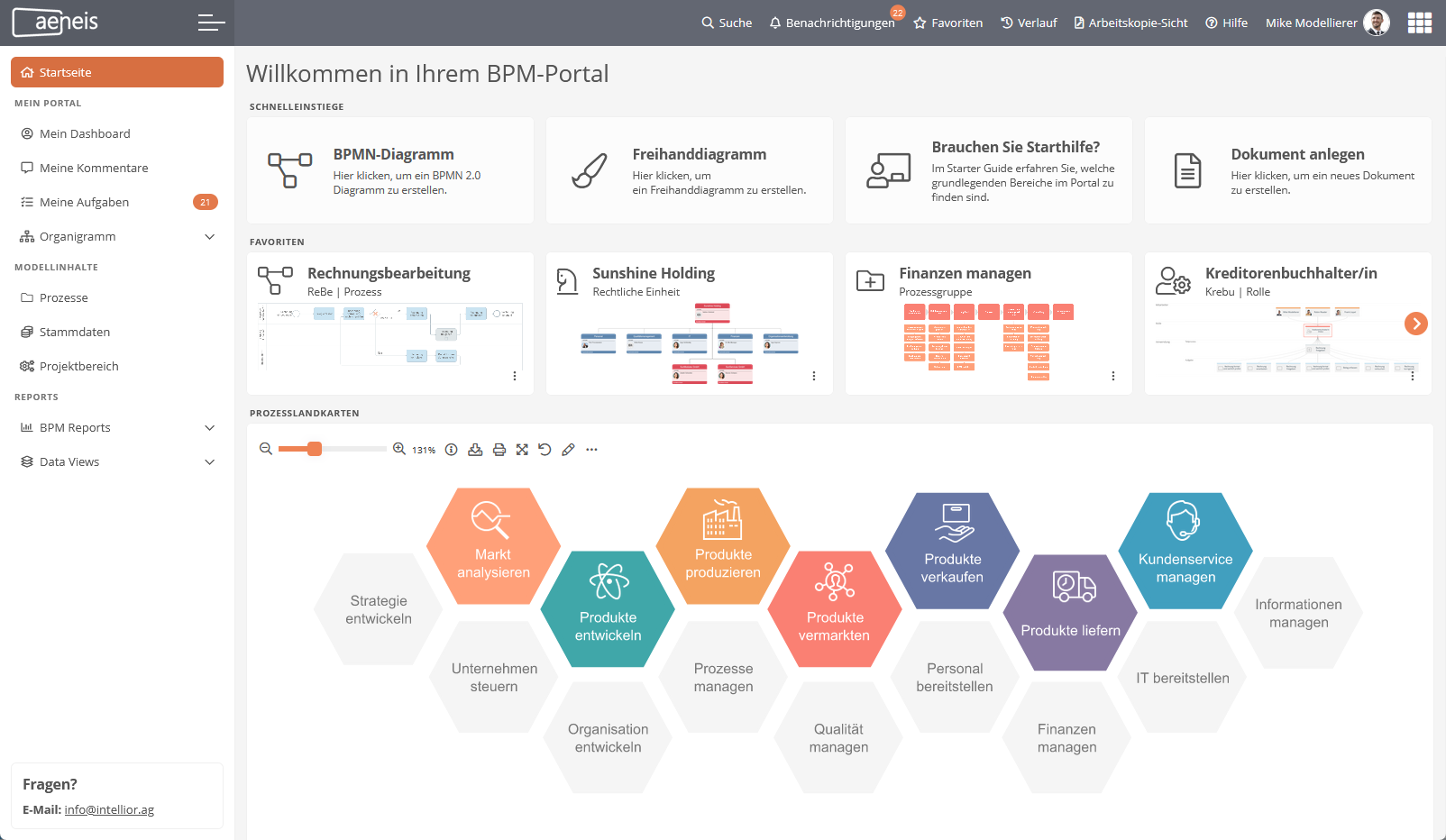Viewport: 1446px width, 840px height.
Task: Open the app grid icon at top right
Action: (x=1419, y=23)
